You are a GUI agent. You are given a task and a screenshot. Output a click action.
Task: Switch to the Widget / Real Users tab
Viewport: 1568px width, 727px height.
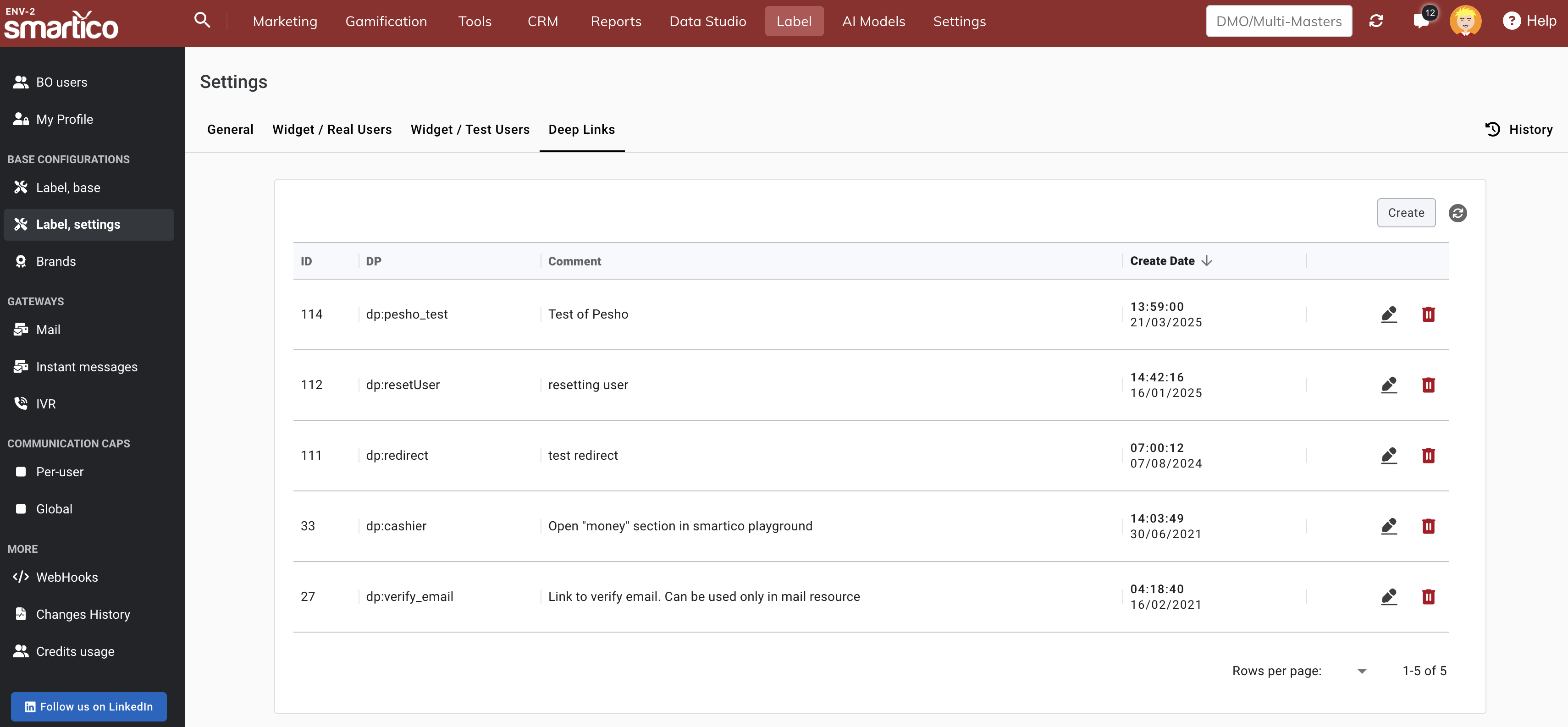pyautogui.click(x=332, y=130)
